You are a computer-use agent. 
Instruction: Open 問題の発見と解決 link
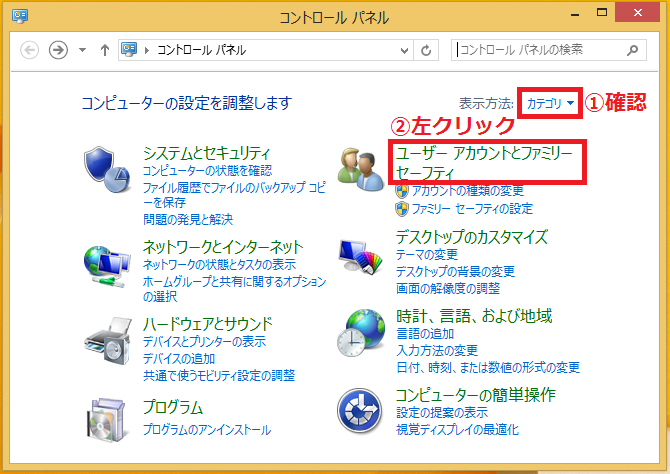188,219
